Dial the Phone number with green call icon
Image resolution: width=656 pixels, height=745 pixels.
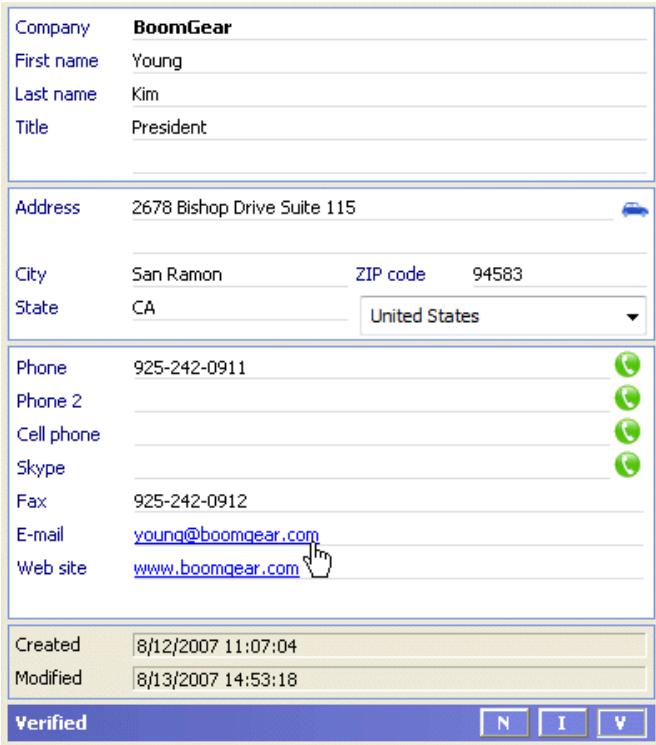tap(627, 365)
